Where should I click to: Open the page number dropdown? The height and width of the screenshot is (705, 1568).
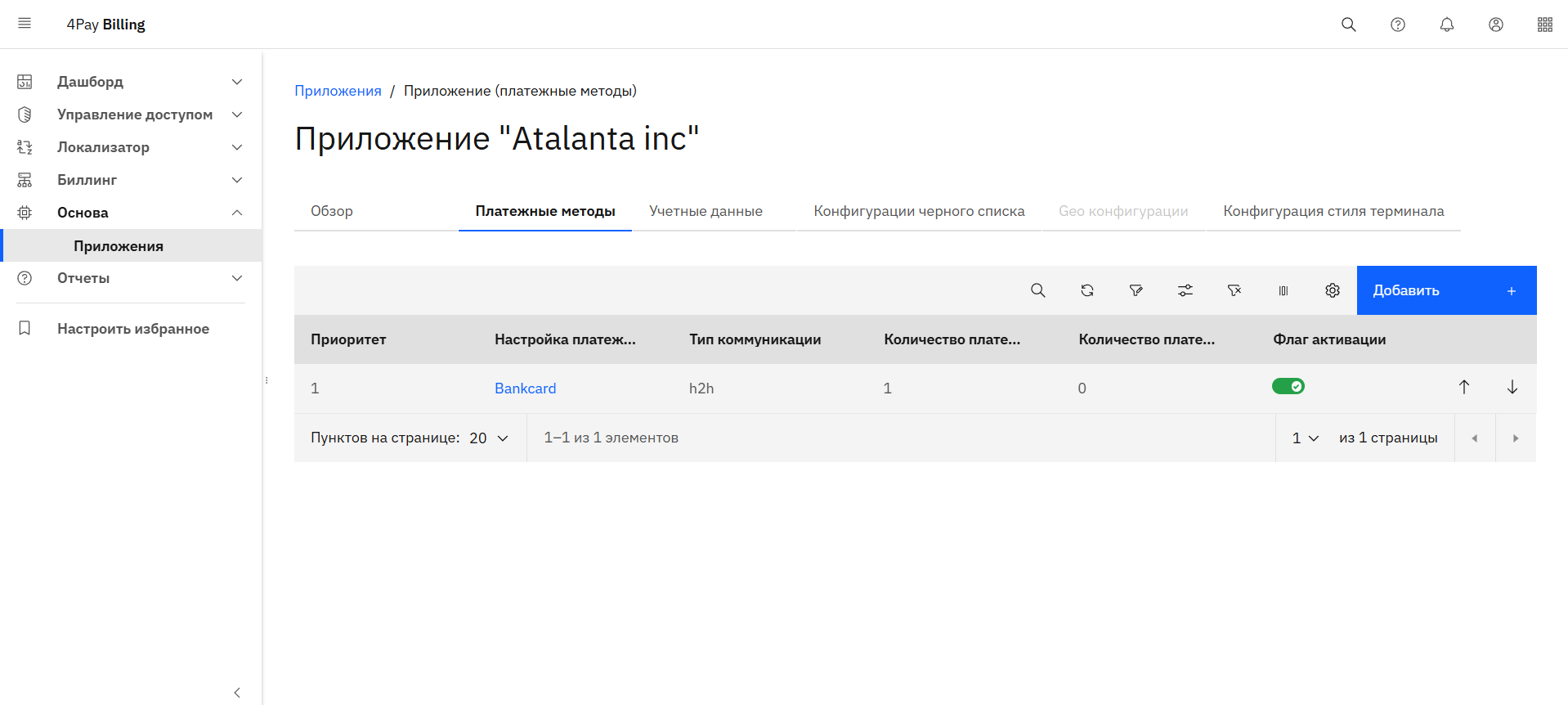click(x=1305, y=438)
